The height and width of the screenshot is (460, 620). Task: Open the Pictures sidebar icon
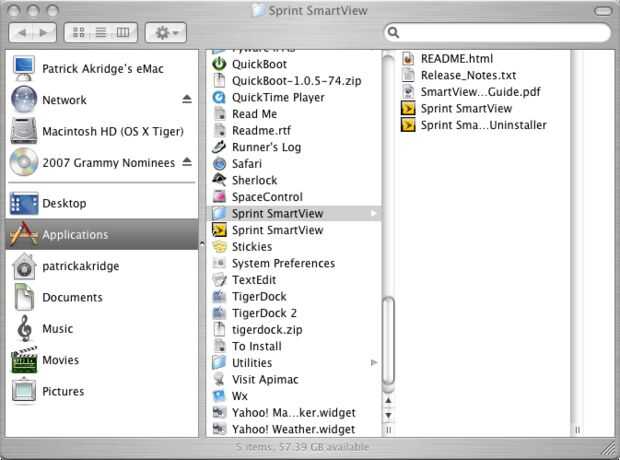click(x=24, y=391)
